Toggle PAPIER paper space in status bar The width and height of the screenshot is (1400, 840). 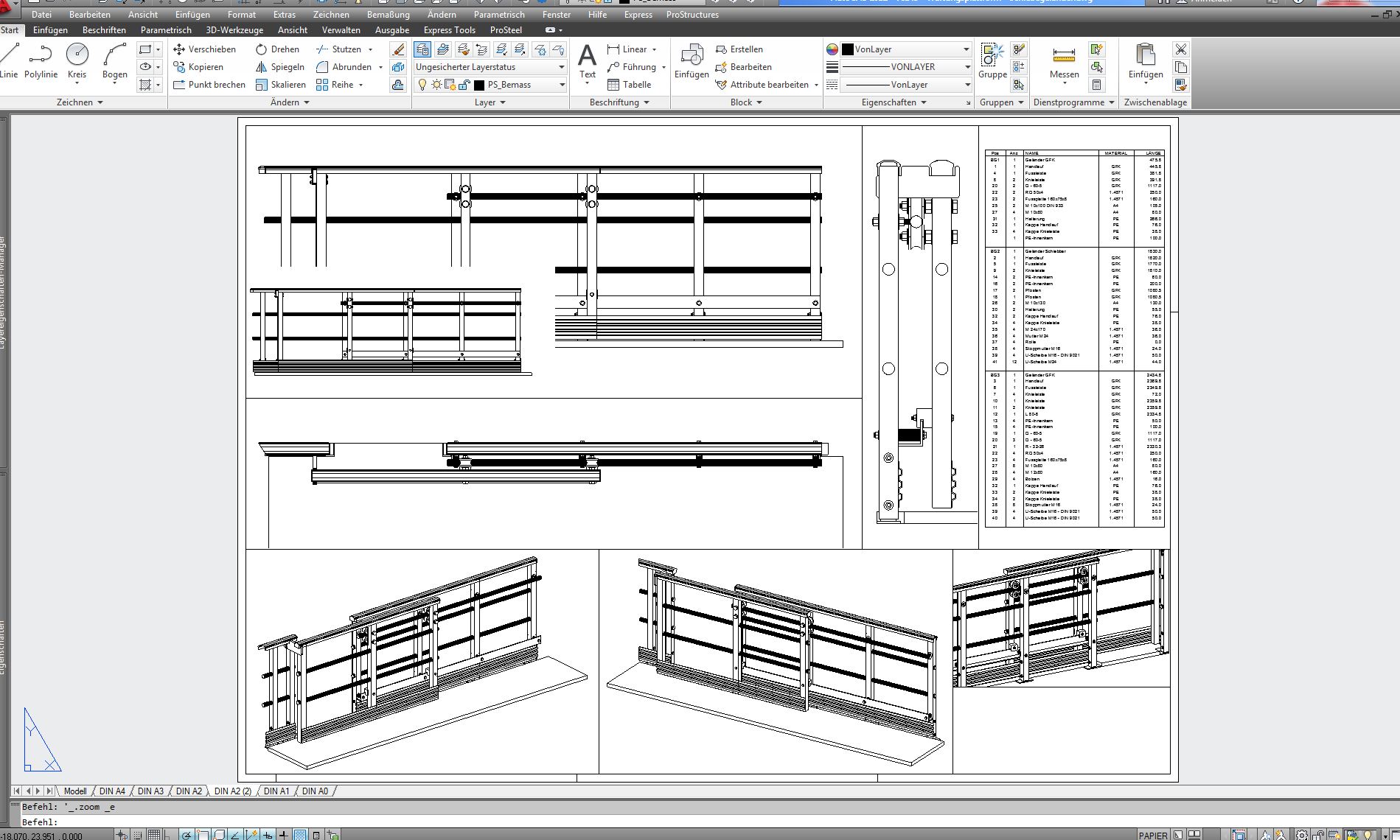click(x=1152, y=835)
